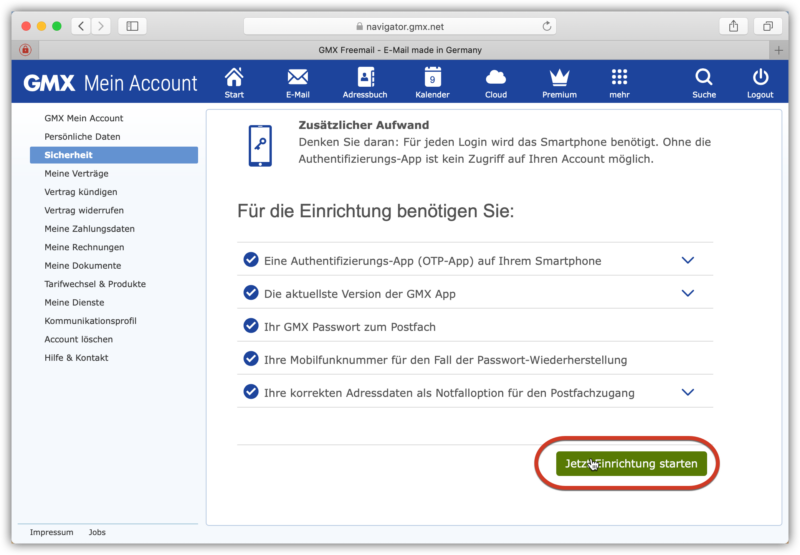The width and height of the screenshot is (800, 555).
Task: Click the smartphone key icon
Action: [260, 146]
